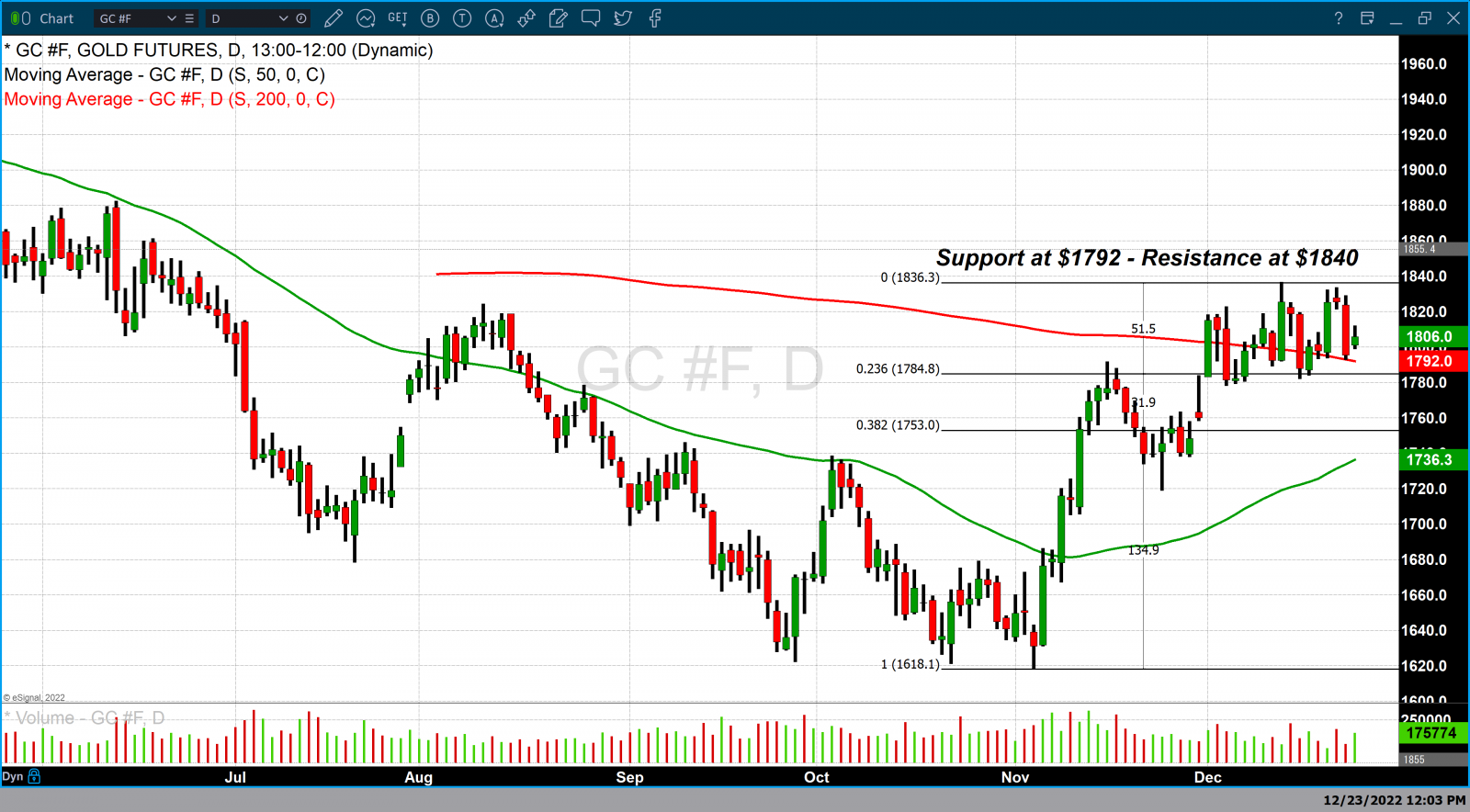The width and height of the screenshot is (1470, 812).
Task: Click the Nov label on time axis
Action: point(1015,777)
